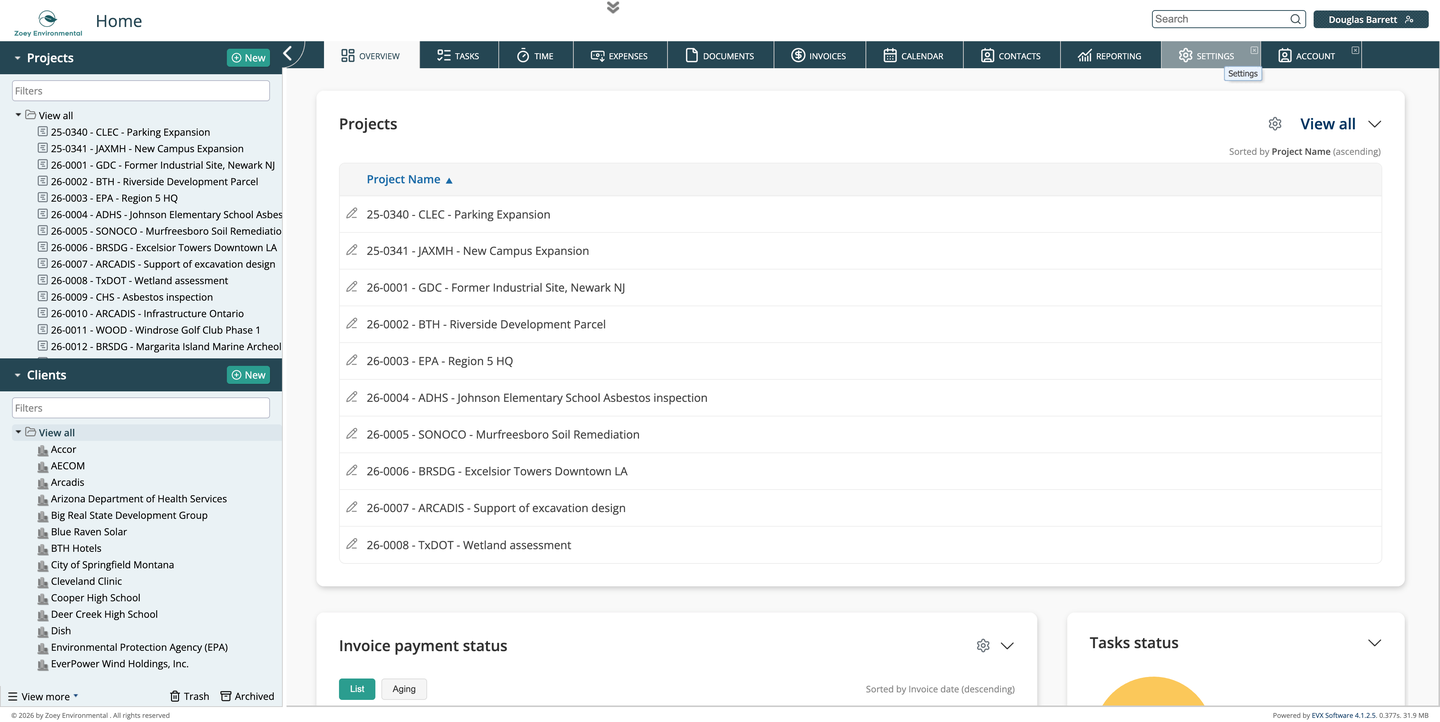Switch invoice view to List
Screen dimensions: 1440x722
click(x=357, y=689)
